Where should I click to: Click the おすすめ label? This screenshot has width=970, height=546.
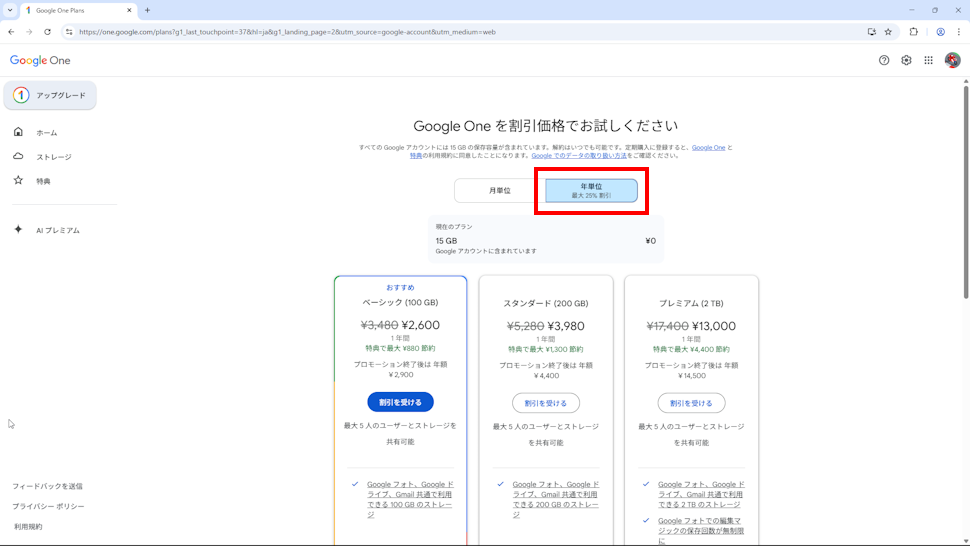[x=400, y=288]
